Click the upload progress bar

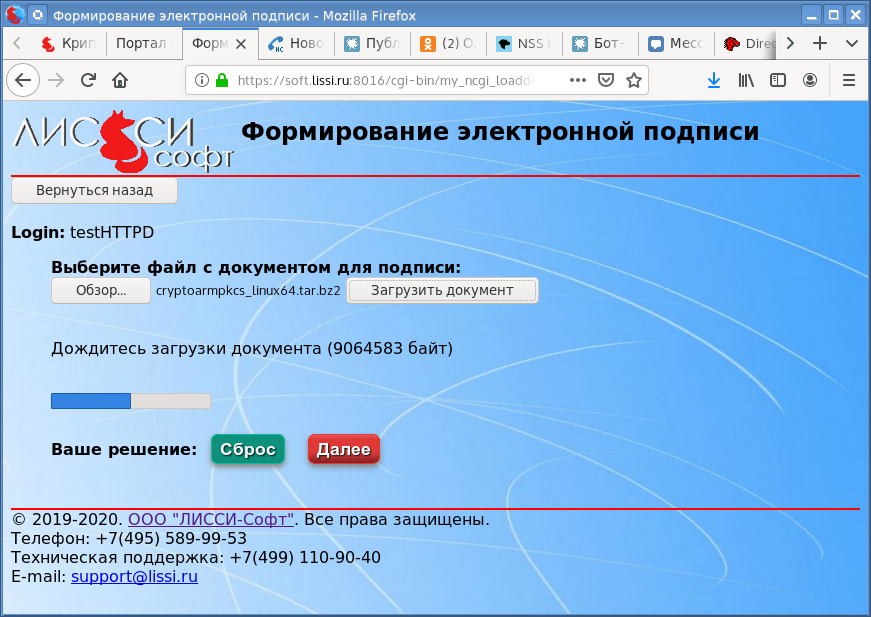(130, 401)
